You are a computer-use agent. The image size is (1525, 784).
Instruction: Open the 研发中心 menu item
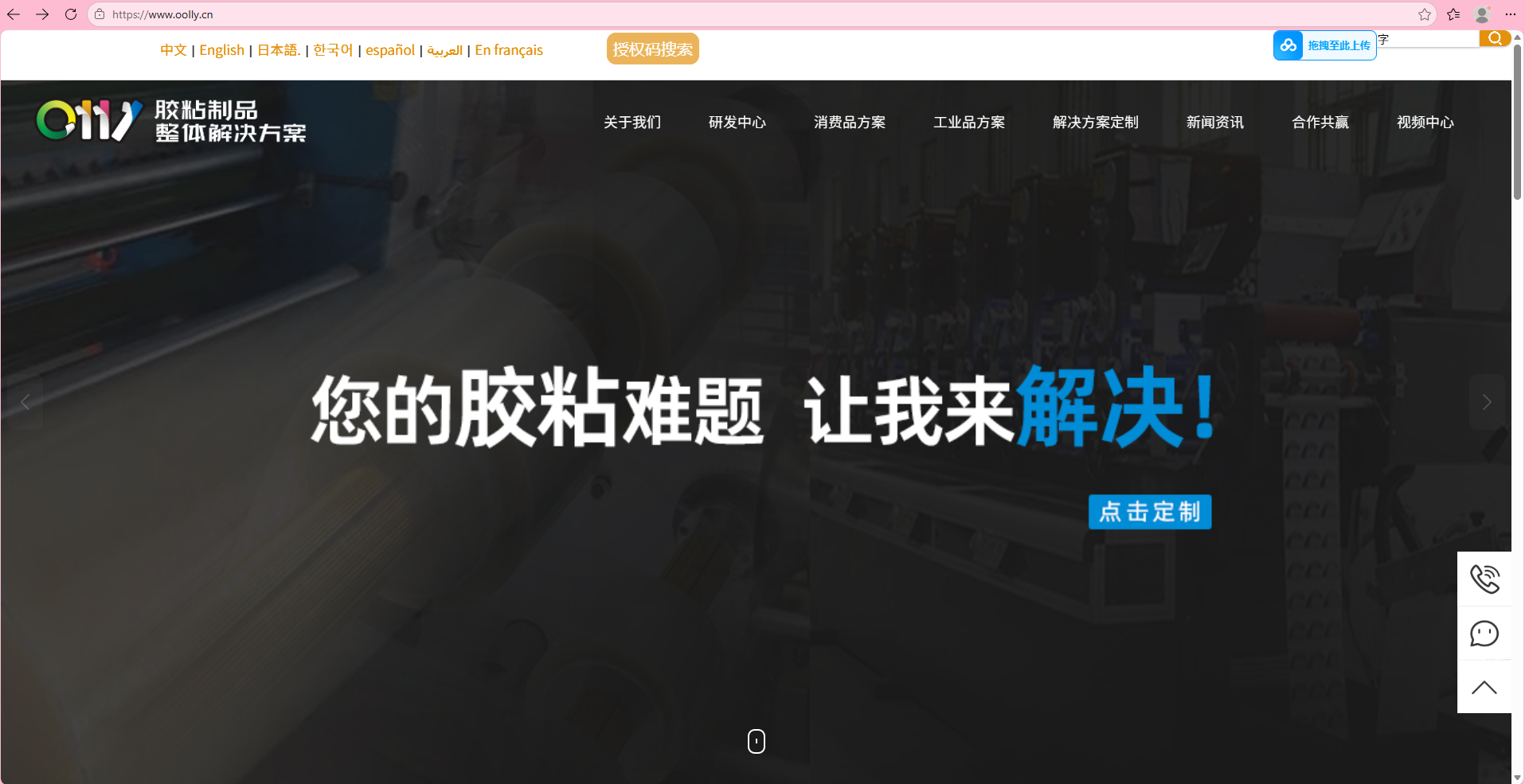[x=737, y=122]
